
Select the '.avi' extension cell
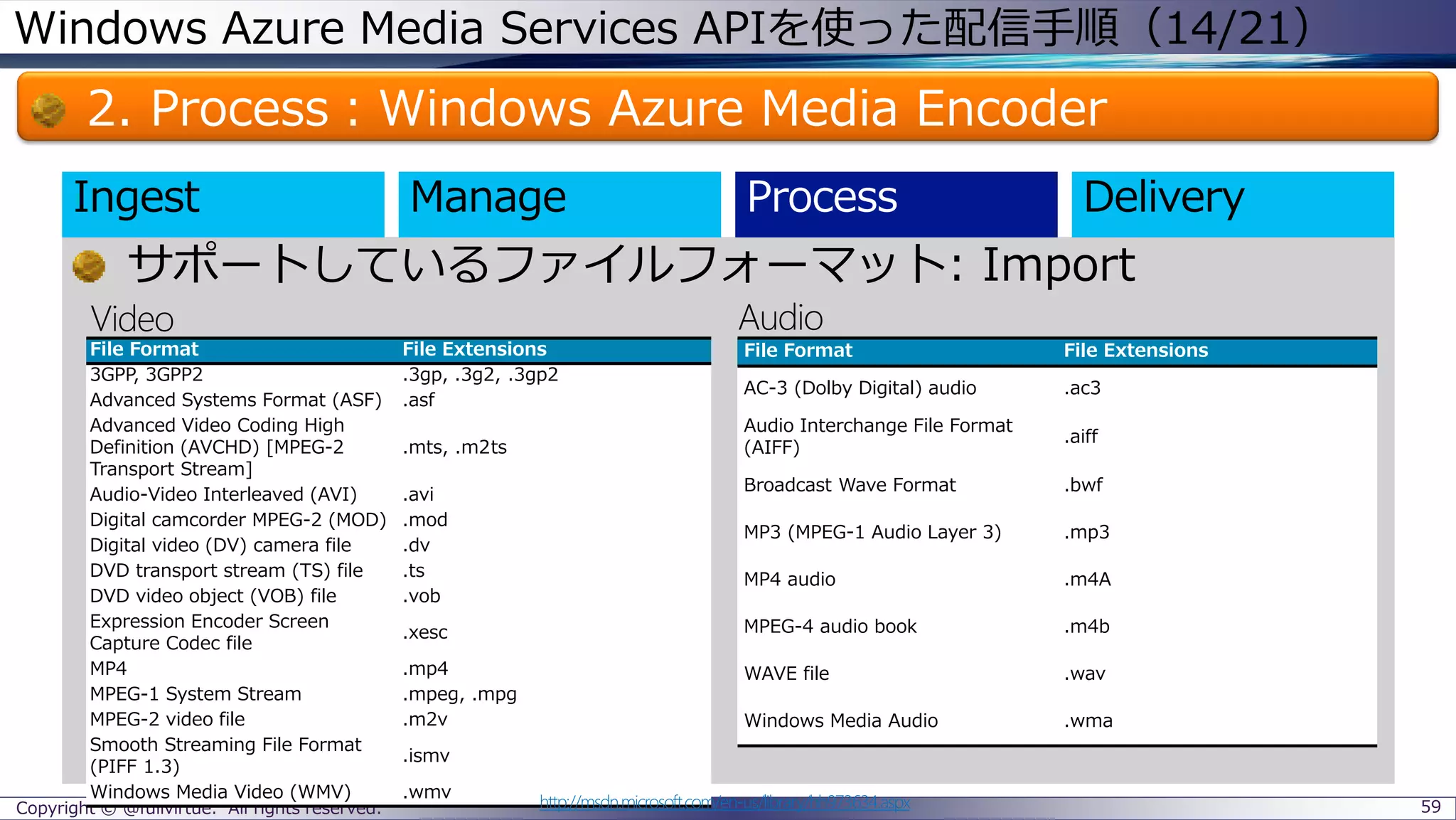418,494
